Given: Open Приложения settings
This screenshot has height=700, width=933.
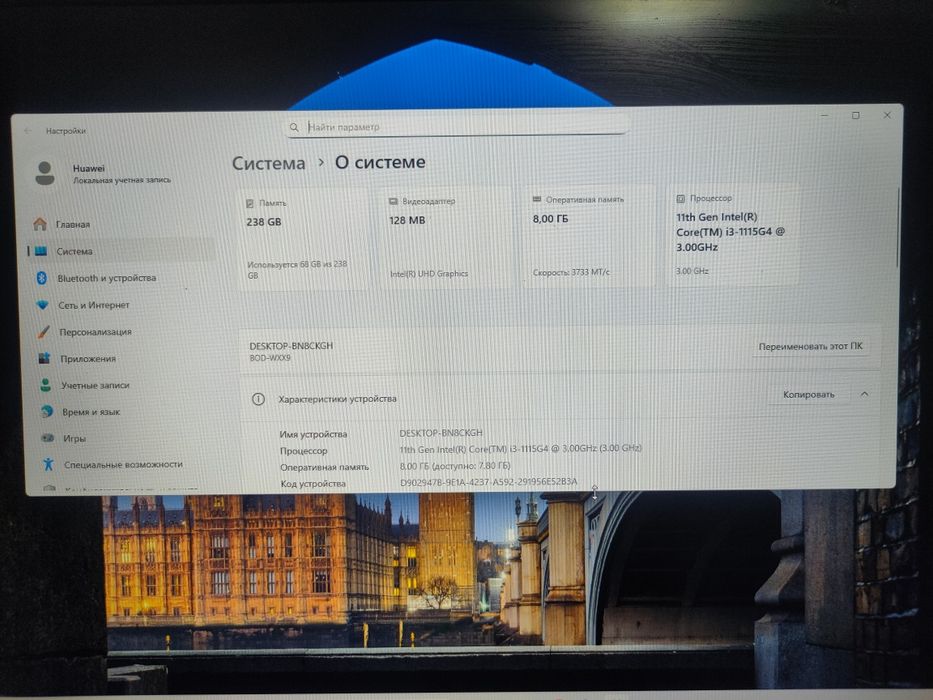Looking at the screenshot, I should pyautogui.click(x=124, y=358).
